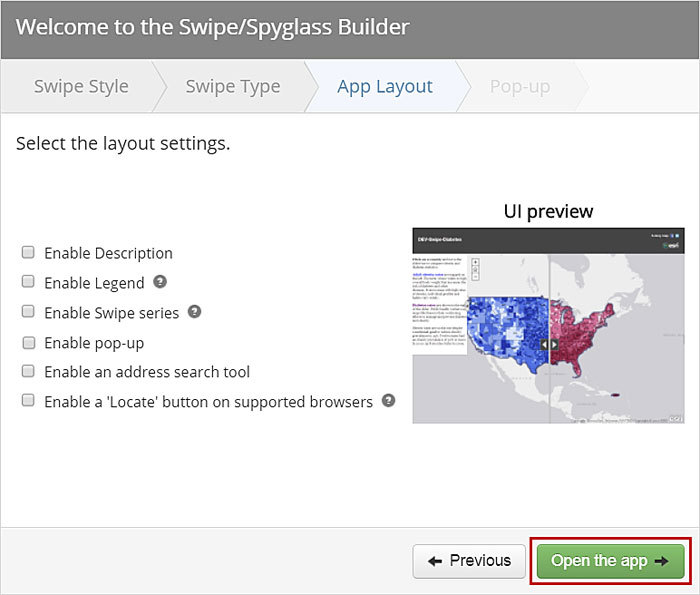This screenshot has width=700, height=595.
Task: Click the Previous button
Action: tap(469, 560)
